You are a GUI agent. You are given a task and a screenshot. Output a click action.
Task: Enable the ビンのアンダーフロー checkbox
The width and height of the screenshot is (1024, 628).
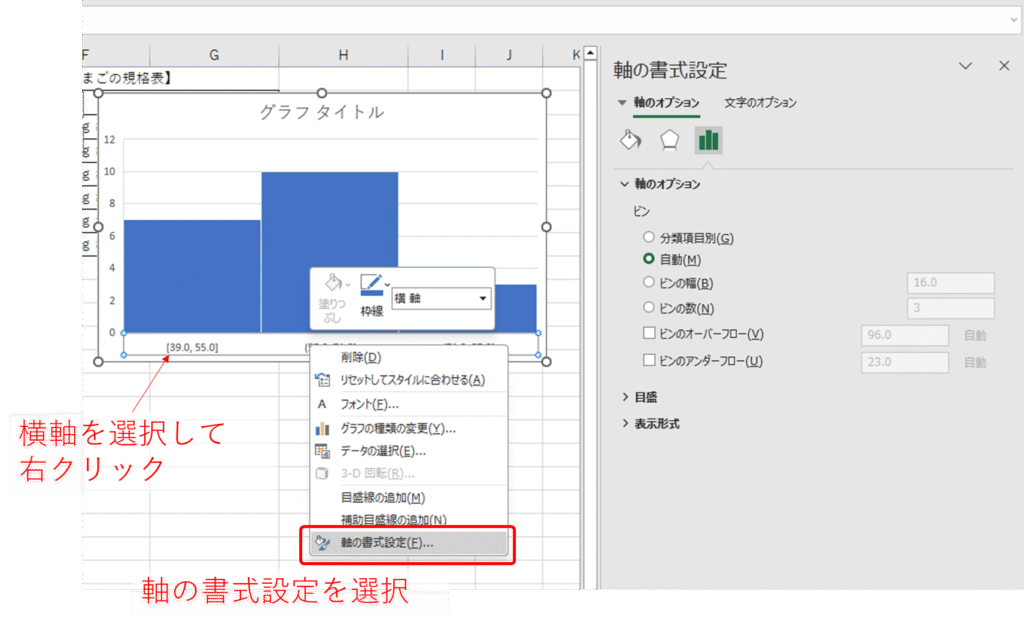(649, 361)
